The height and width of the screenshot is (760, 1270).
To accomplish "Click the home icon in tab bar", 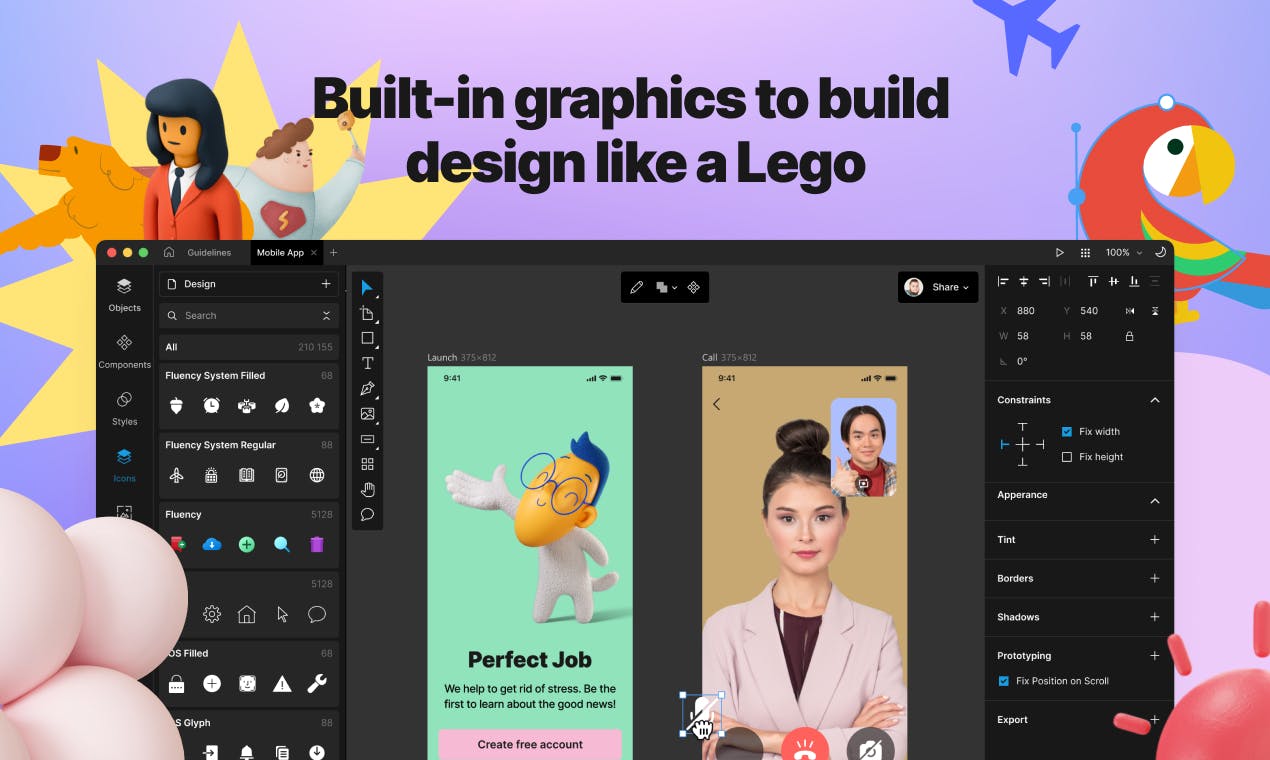I will pyautogui.click(x=169, y=253).
